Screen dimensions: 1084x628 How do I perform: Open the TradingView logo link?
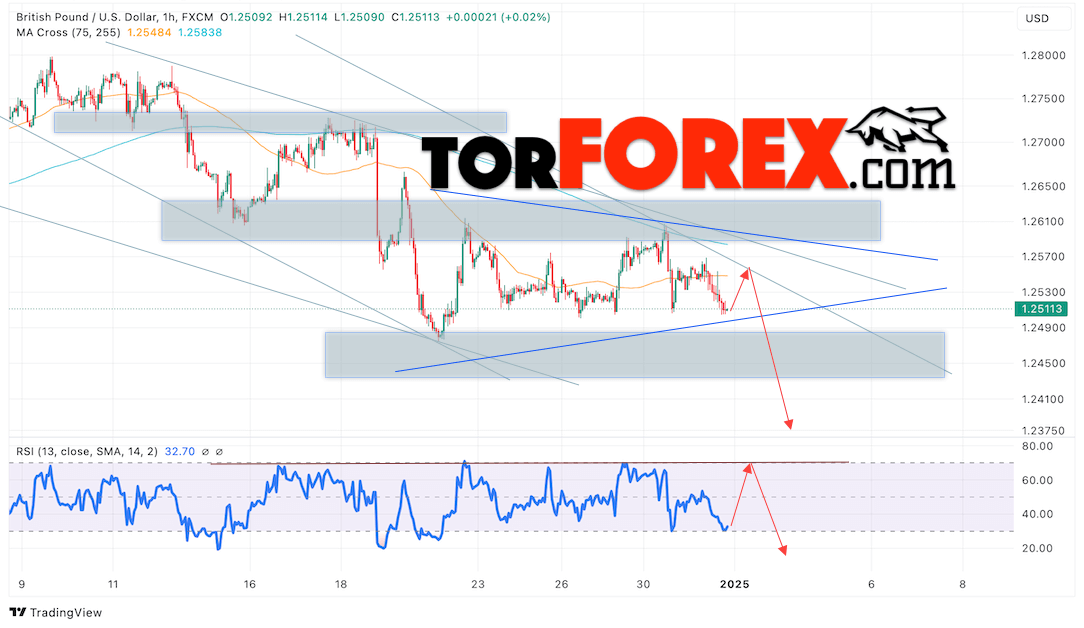56,612
